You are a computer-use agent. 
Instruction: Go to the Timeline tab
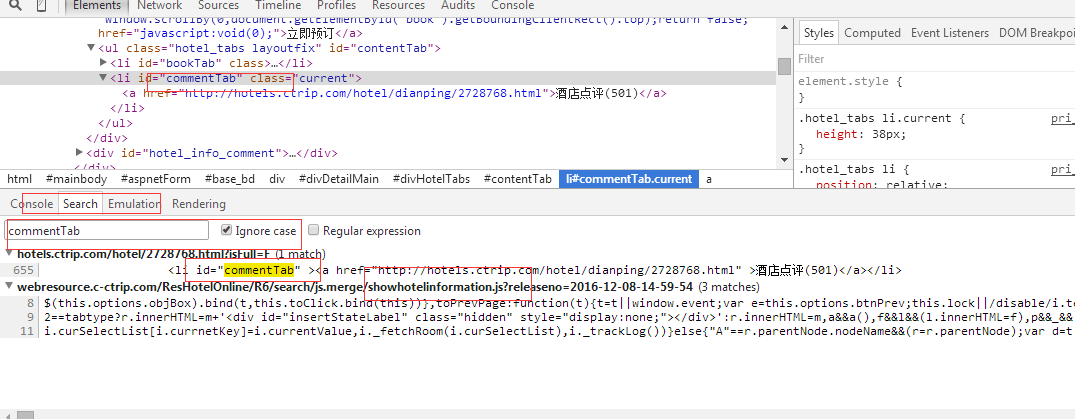(278, 5)
